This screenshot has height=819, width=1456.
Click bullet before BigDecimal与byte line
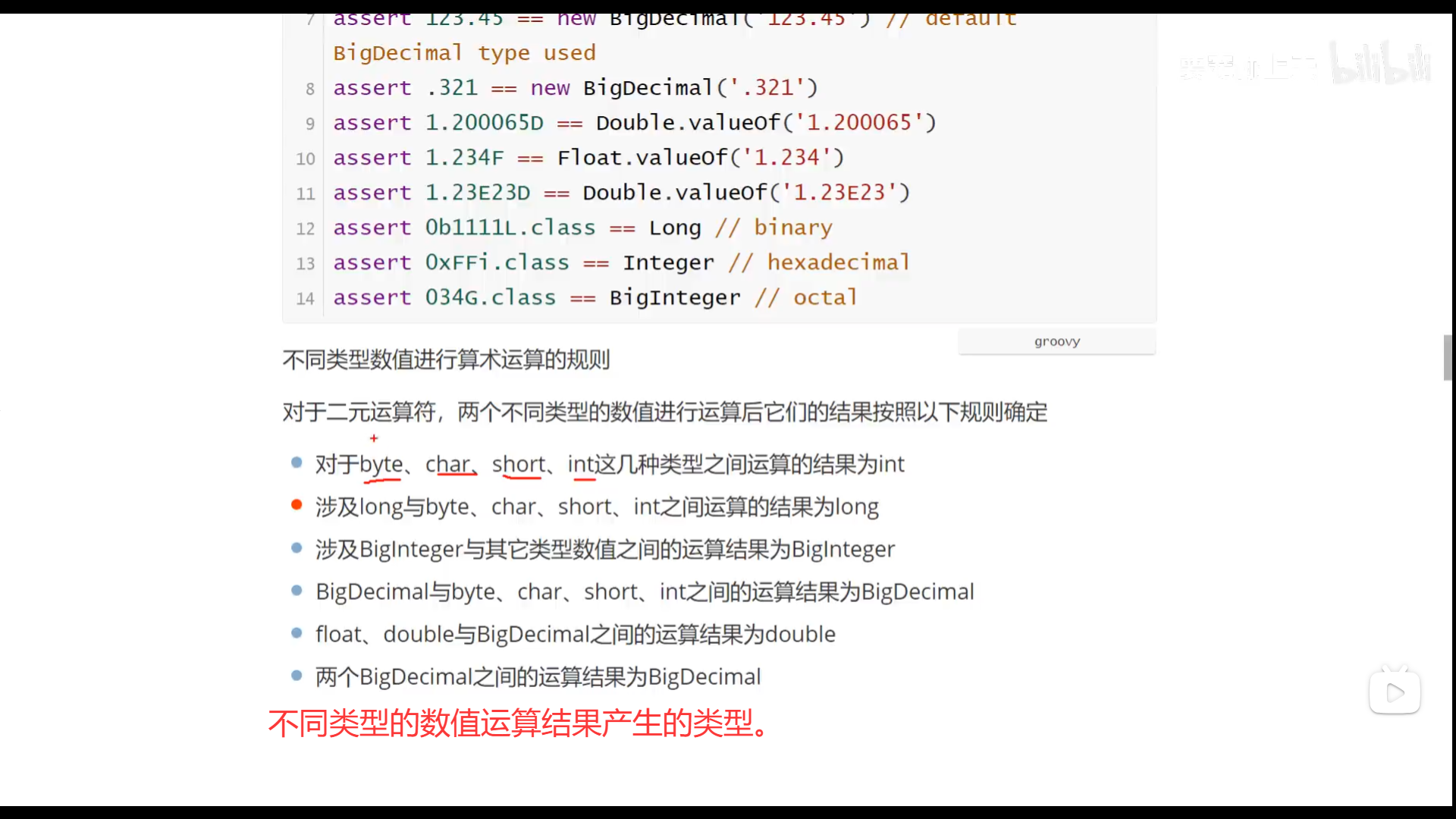pos(297,590)
